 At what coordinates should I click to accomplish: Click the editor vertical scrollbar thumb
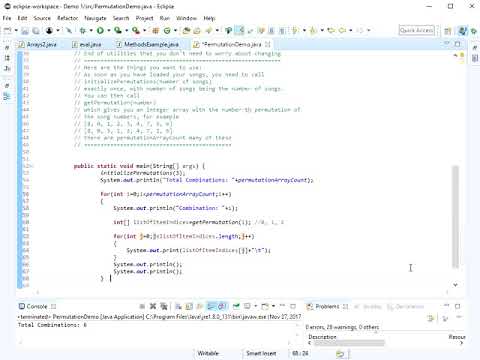[x=455, y=217]
